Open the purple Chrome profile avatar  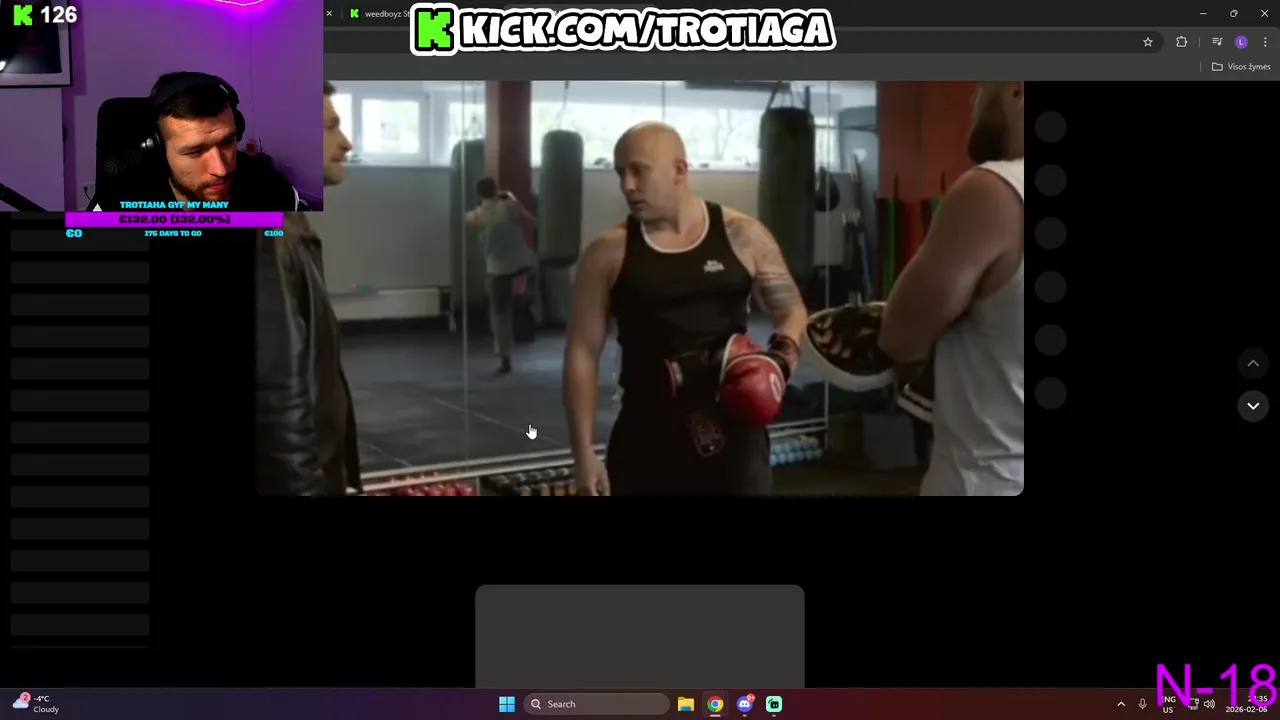point(1241,42)
